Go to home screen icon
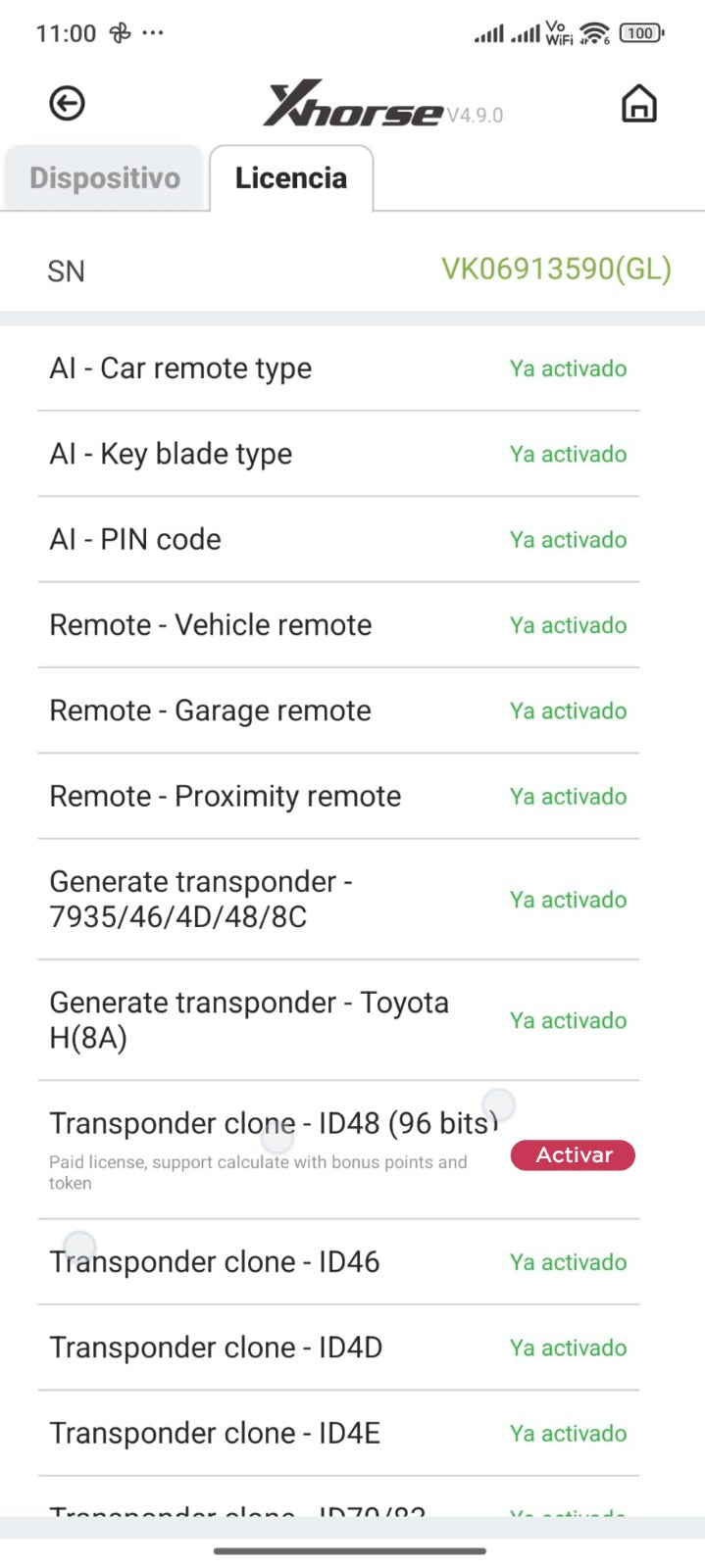The image size is (705, 1568). point(638,104)
